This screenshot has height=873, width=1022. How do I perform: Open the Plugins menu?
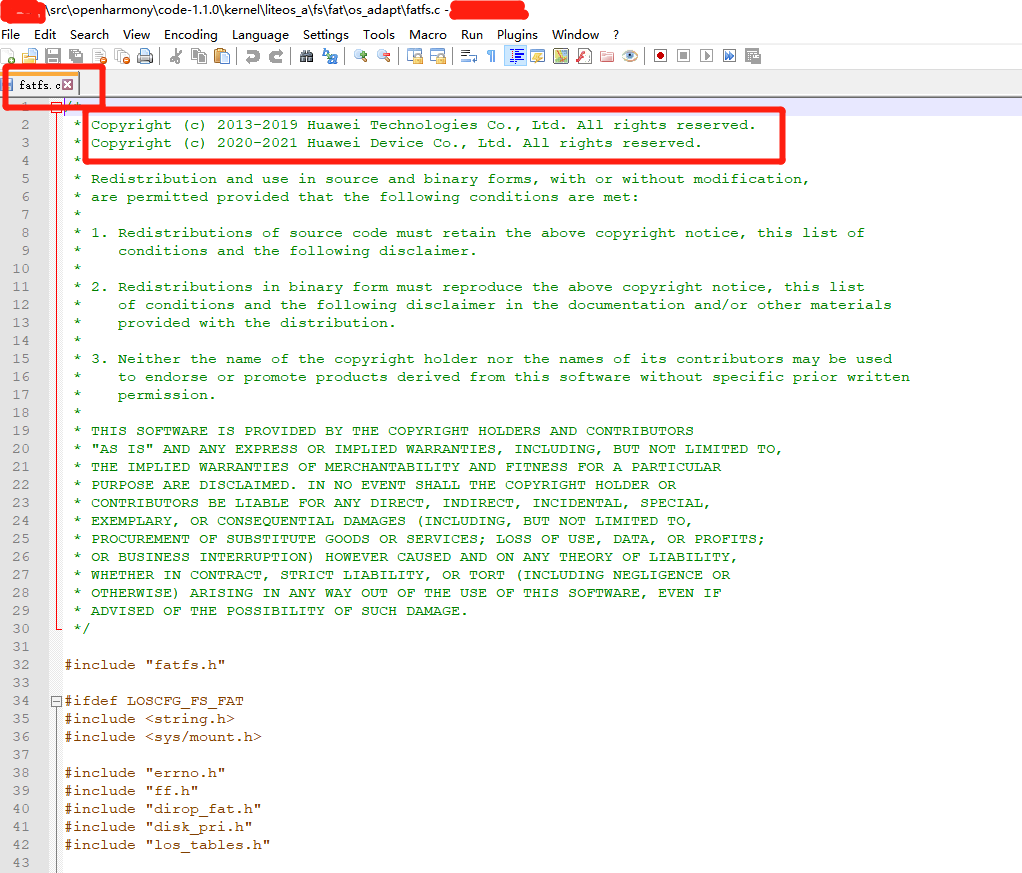(517, 35)
